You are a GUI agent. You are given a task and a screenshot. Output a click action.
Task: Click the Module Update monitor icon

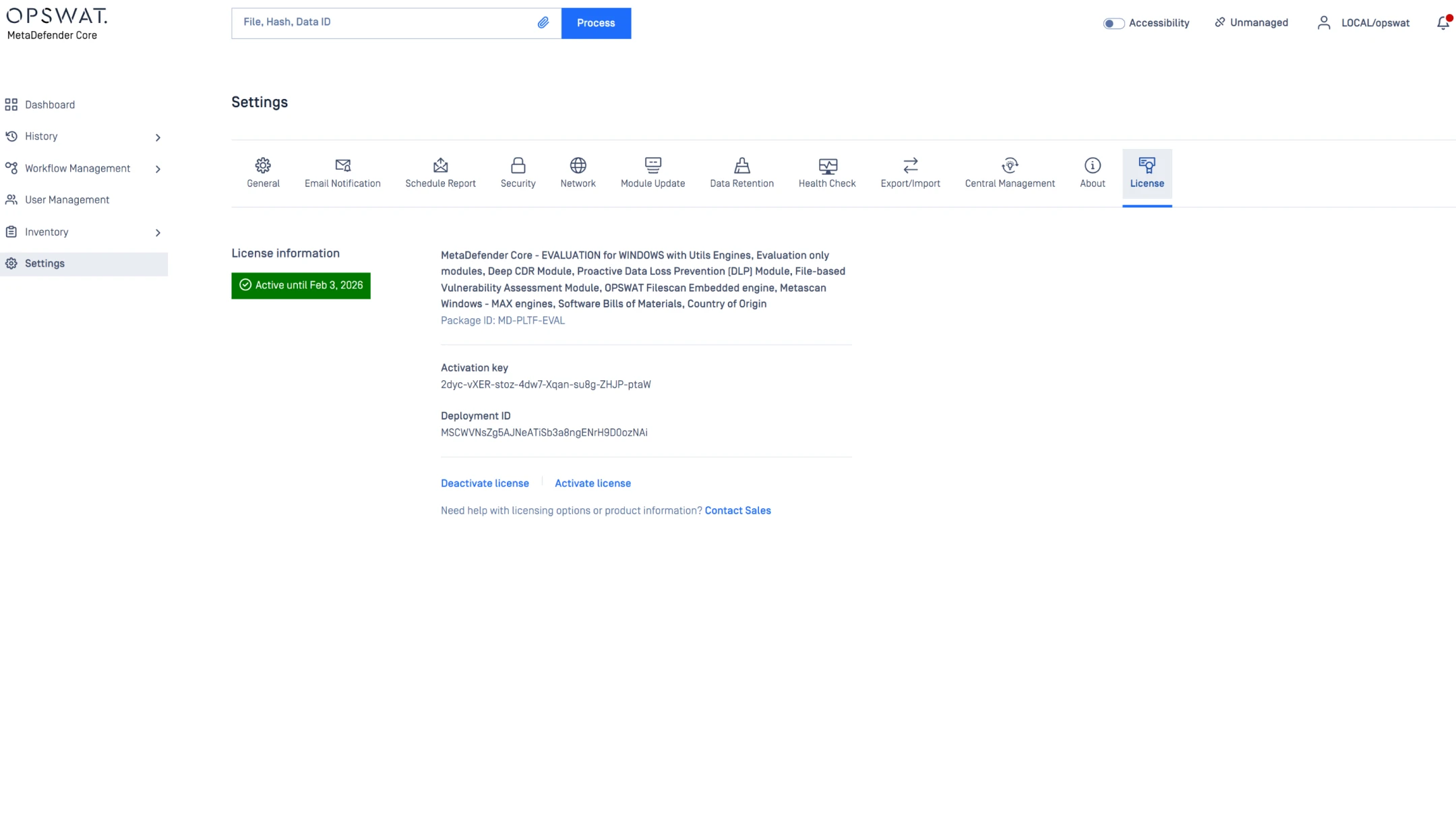pyautogui.click(x=653, y=165)
